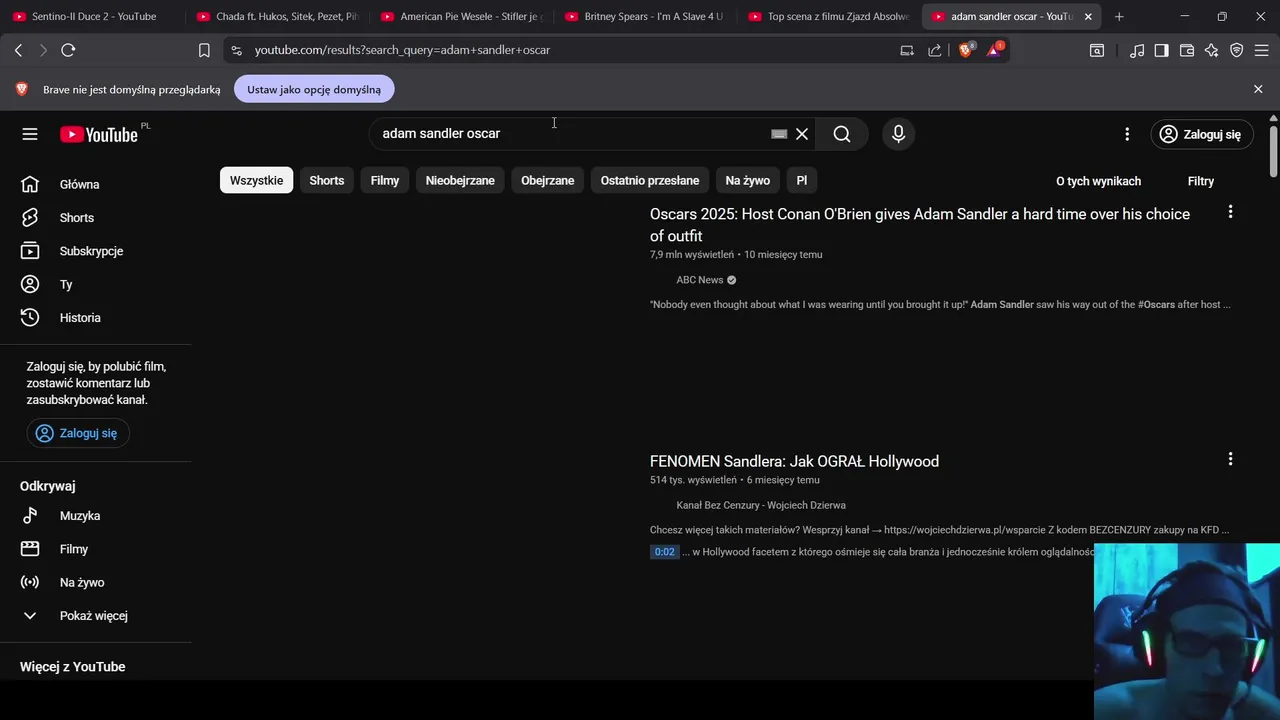1280x720 pixels.
Task: Open Brave main hamburger menu
Action: [1262, 50]
